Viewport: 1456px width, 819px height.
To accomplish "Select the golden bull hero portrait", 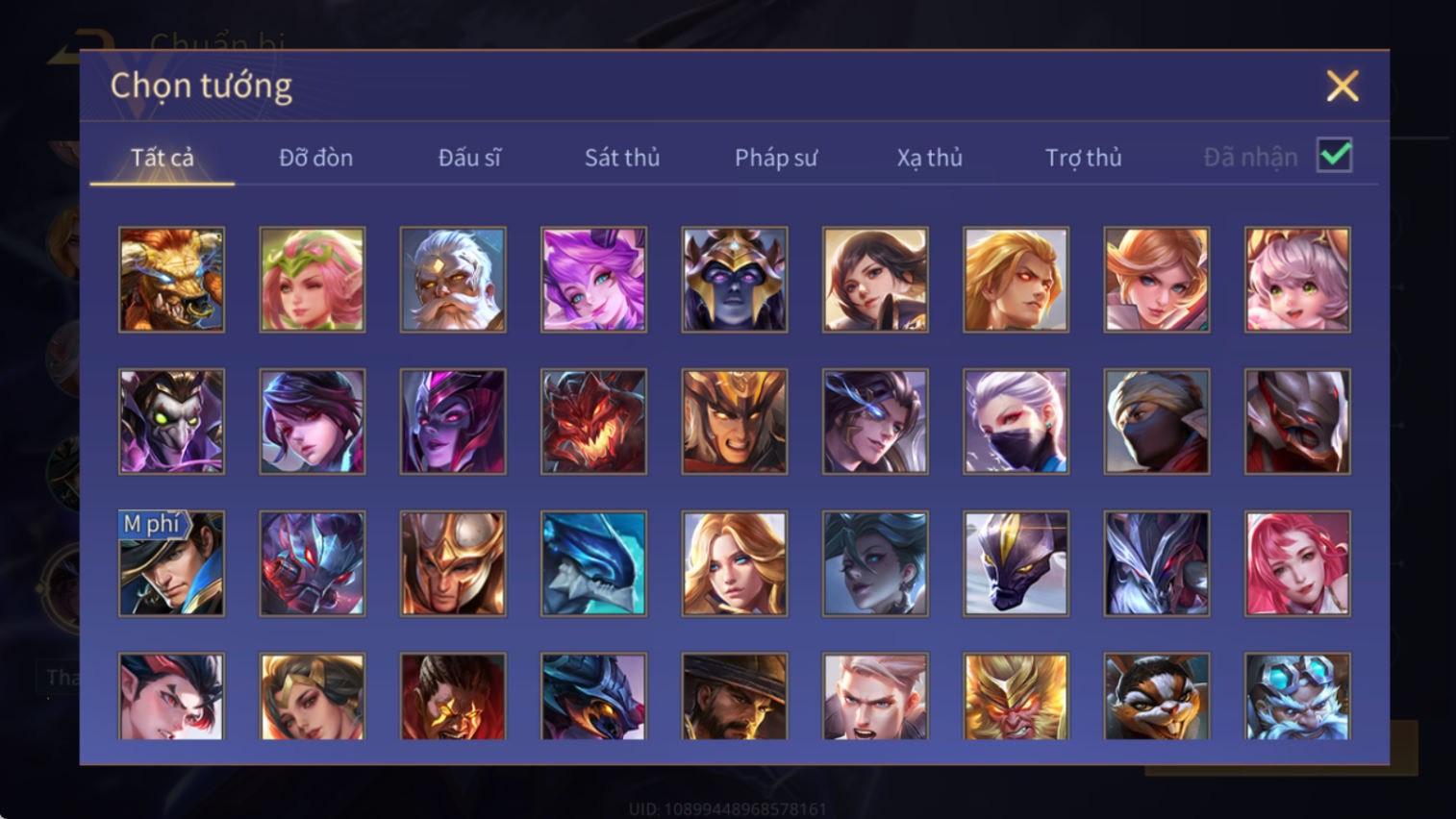I will click(x=171, y=280).
